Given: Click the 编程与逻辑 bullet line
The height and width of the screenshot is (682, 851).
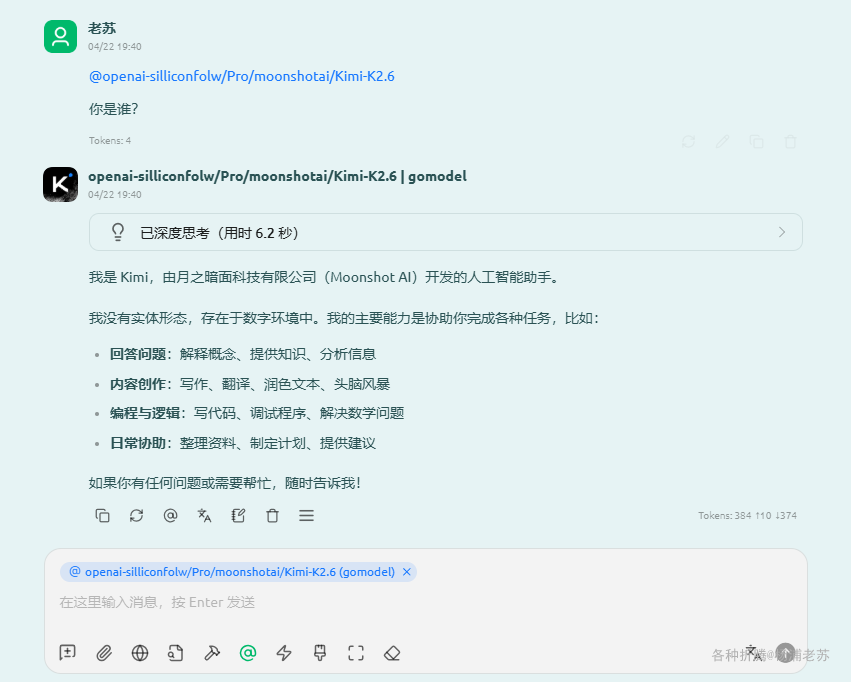Looking at the screenshot, I should pyautogui.click(x=257, y=413).
